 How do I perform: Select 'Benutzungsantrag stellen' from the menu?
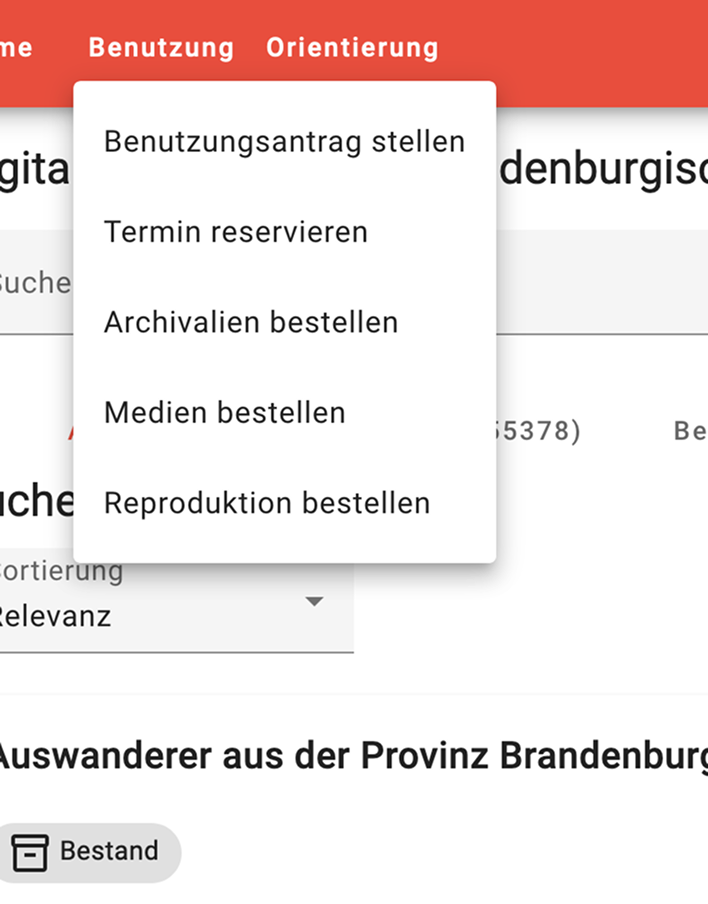coord(284,141)
